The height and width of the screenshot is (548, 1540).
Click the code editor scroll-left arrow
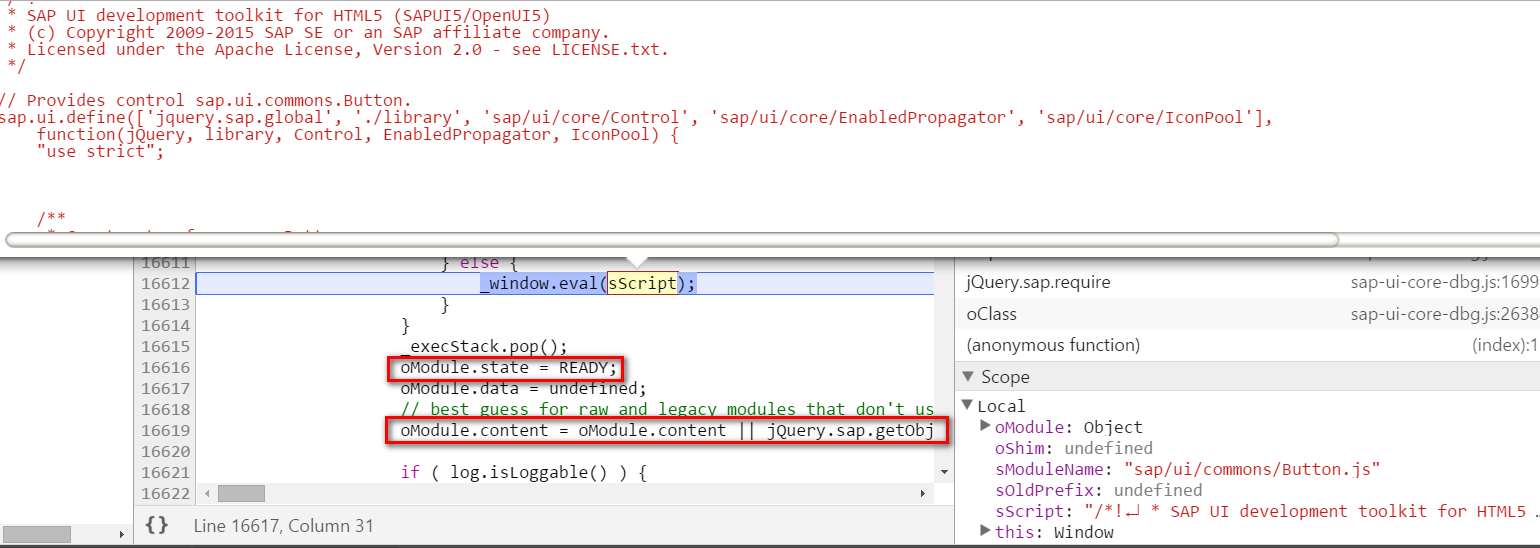[207, 494]
